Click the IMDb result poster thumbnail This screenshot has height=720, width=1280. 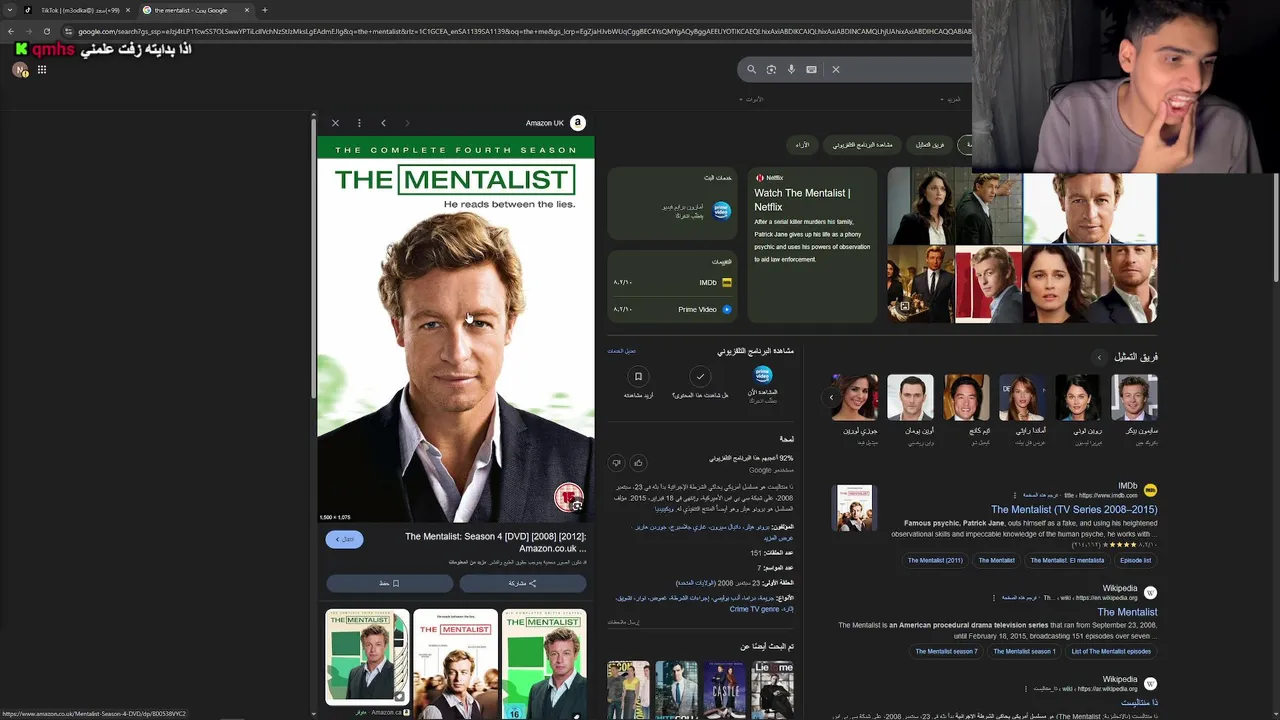[854, 508]
